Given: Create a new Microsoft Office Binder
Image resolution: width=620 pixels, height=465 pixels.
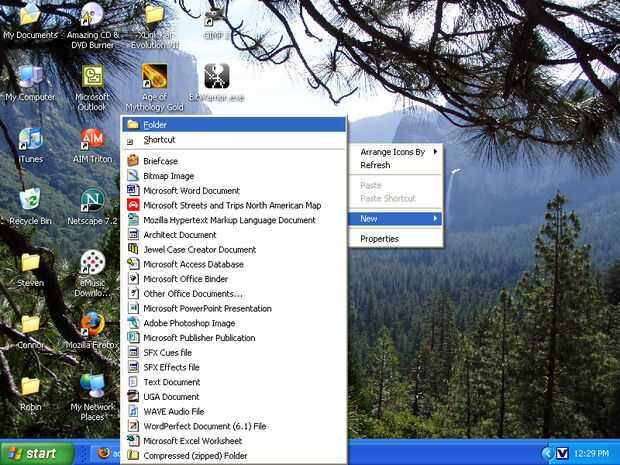Looking at the screenshot, I should point(234,279).
